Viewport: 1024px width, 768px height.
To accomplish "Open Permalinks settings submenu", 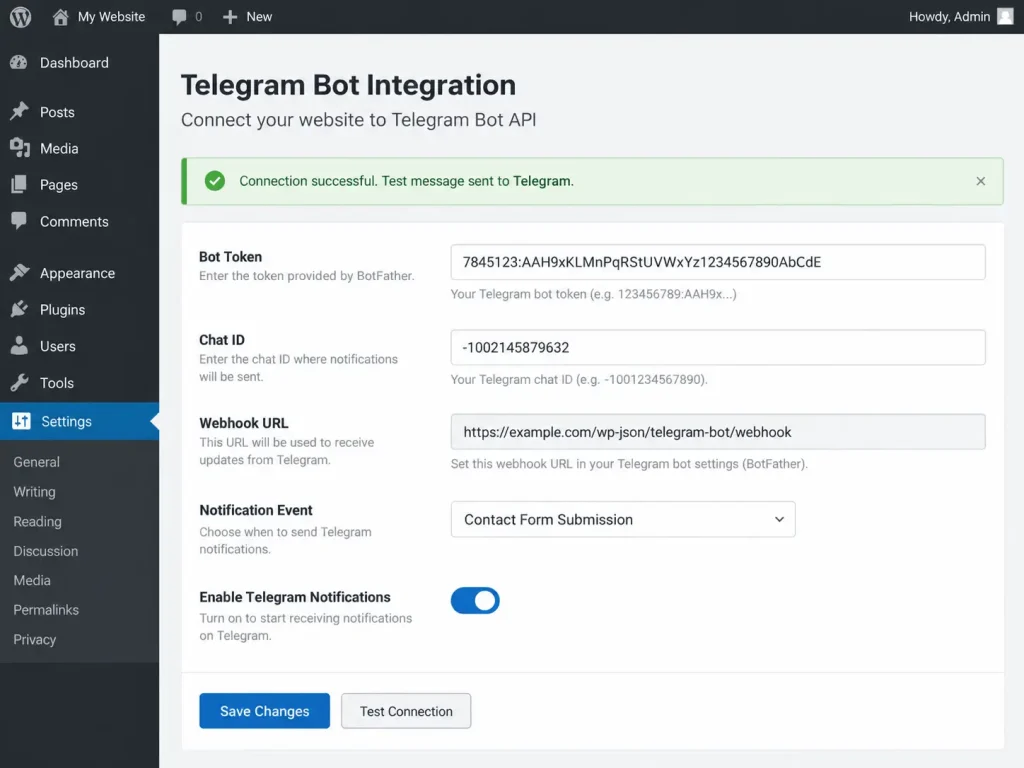I will coord(46,609).
